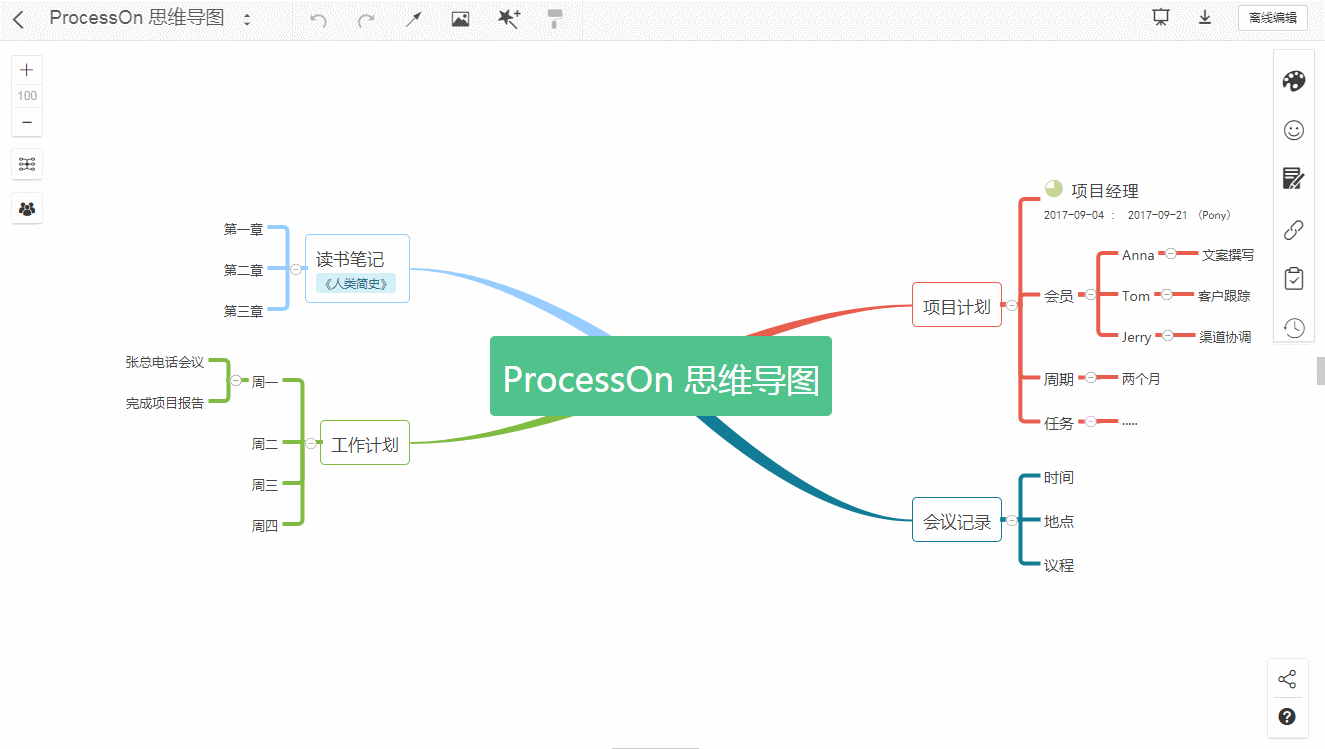1325x749 pixels.
Task: Collapse the 任务 branch
Action: click(x=1091, y=421)
